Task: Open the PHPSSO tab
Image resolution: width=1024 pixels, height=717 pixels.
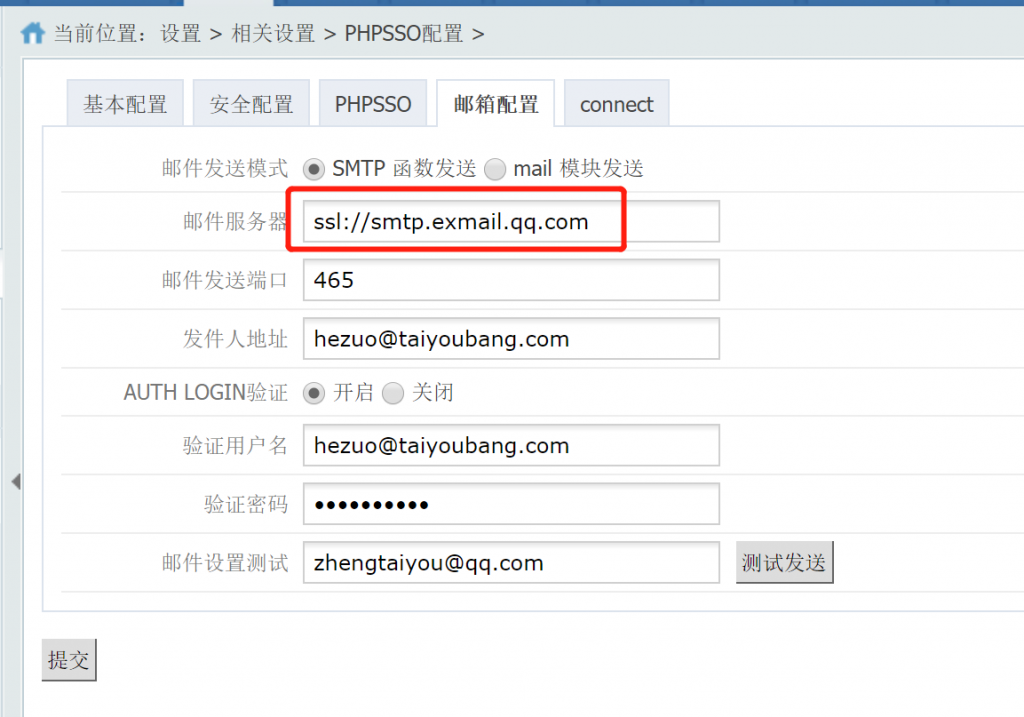Action: [373, 103]
